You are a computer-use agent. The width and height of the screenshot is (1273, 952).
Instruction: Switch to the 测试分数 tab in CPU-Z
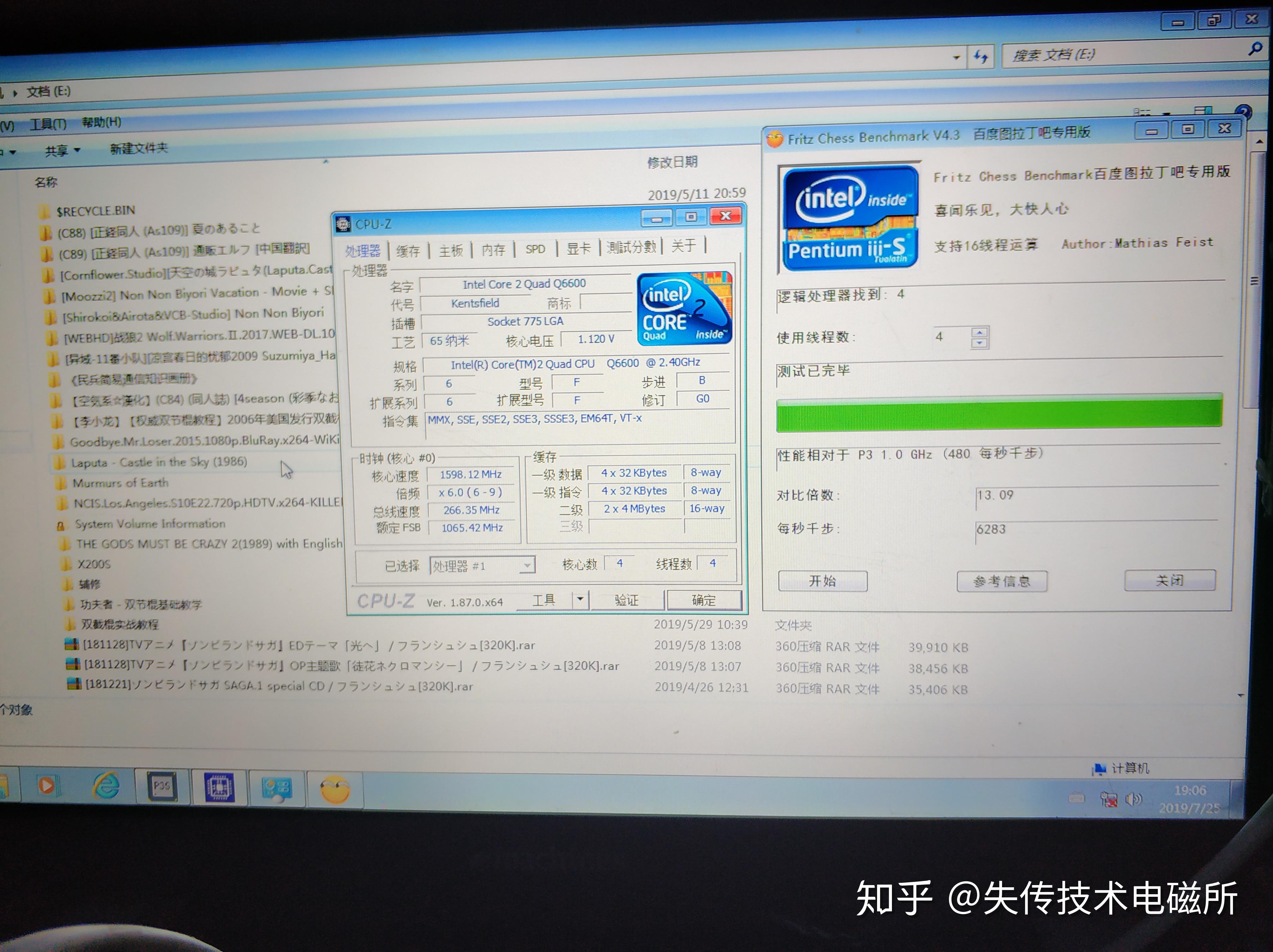click(631, 247)
